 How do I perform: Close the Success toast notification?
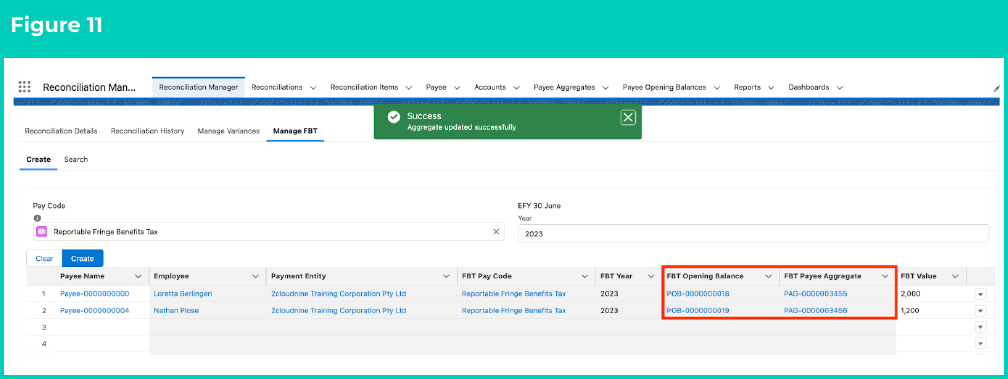point(628,117)
